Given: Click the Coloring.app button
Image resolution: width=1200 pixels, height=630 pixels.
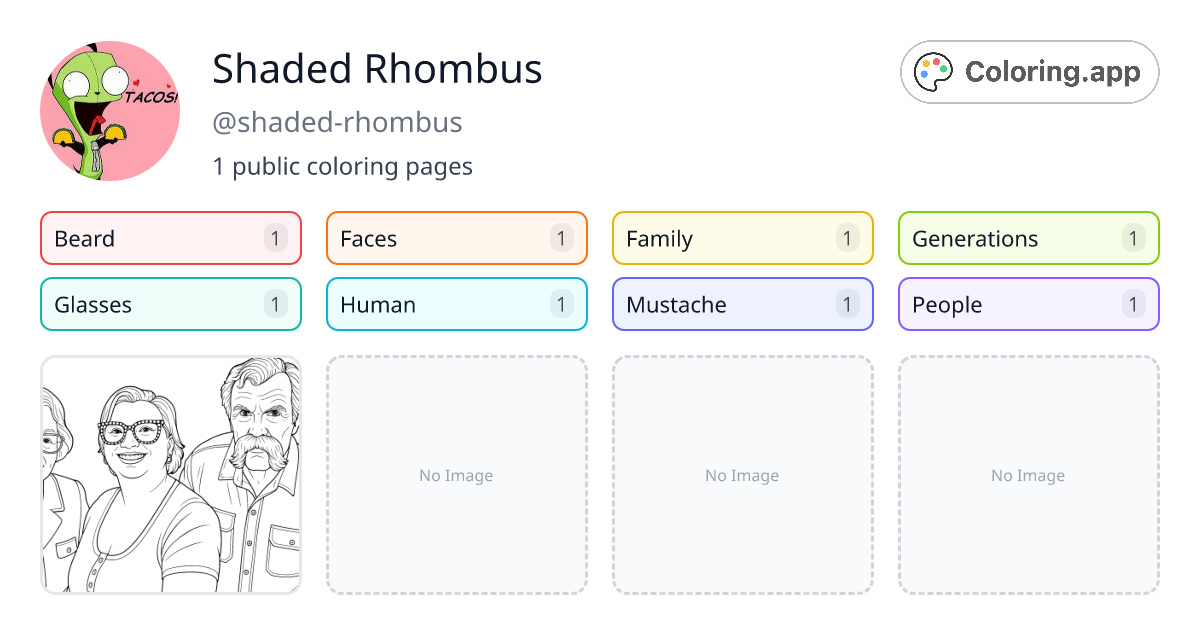Looking at the screenshot, I should pos(1029,71).
